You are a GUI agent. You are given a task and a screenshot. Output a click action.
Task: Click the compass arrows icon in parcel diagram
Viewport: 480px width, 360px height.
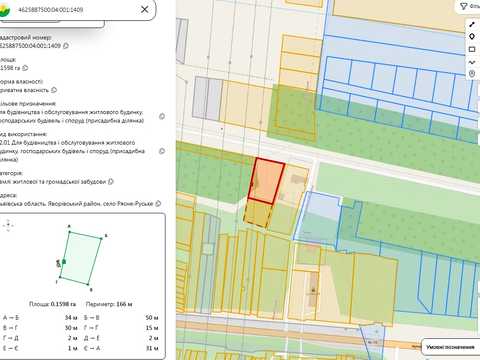(x=8, y=225)
